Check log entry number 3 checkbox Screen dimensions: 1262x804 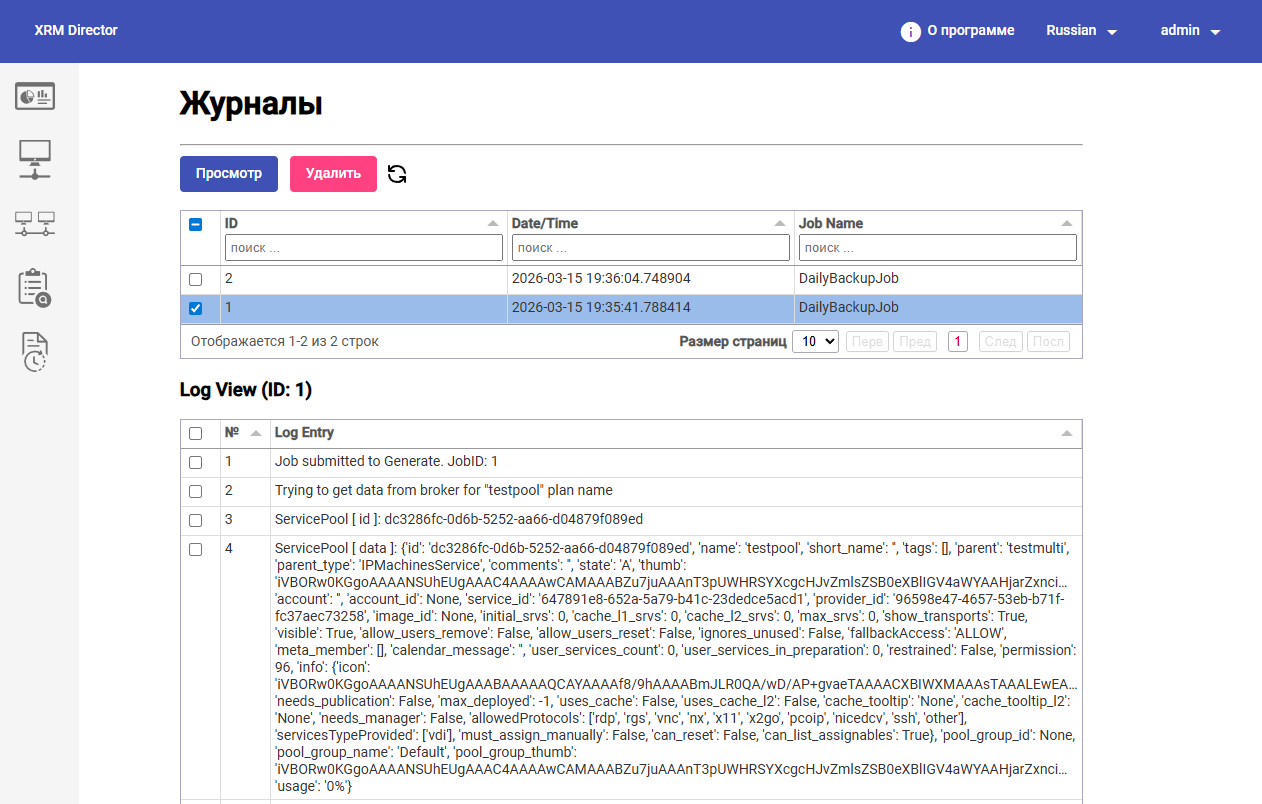point(196,520)
